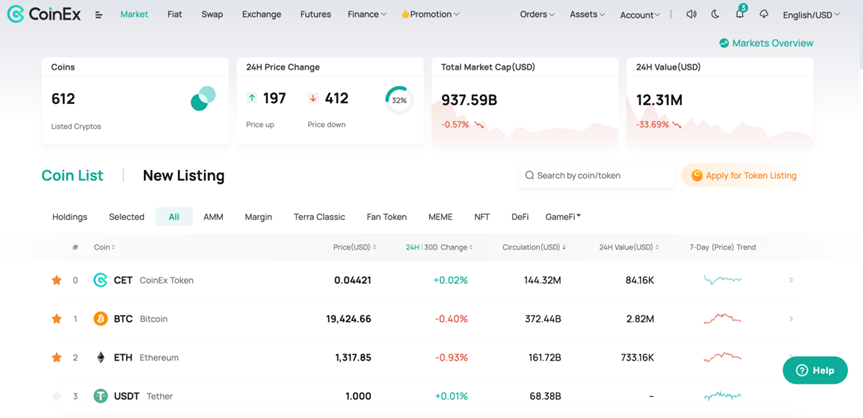Click the Markets Overview icon link

coord(766,43)
